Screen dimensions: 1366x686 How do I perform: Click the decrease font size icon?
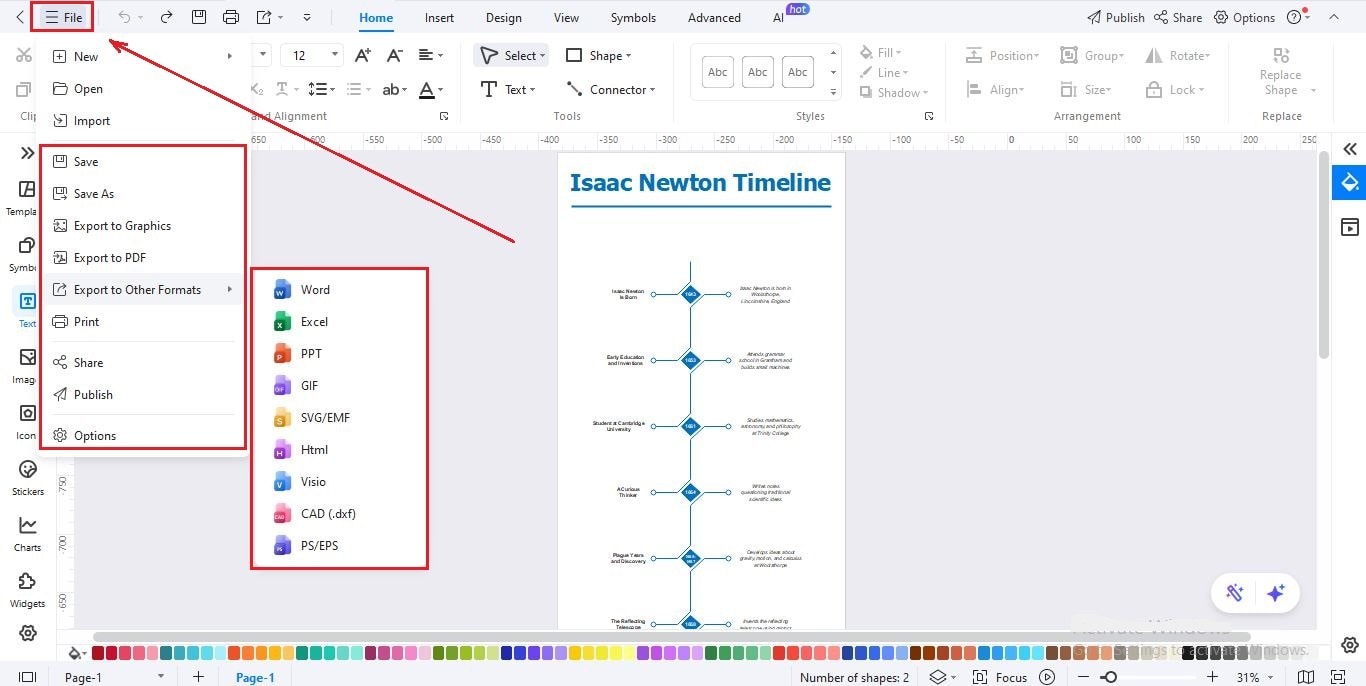(394, 56)
